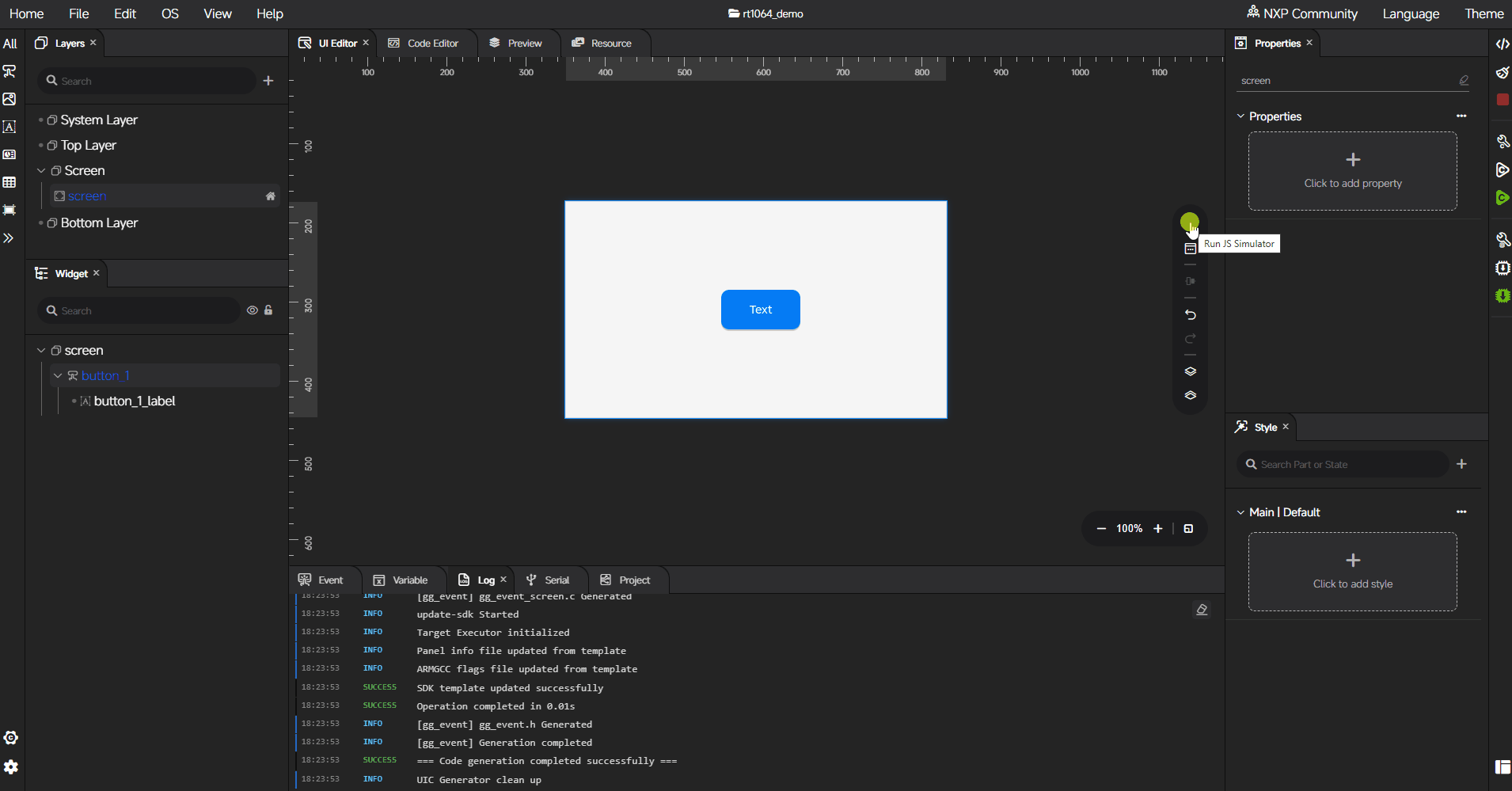Image resolution: width=1512 pixels, height=791 pixels.
Task: Open the Main | Default more-options menu
Action: (1461, 512)
